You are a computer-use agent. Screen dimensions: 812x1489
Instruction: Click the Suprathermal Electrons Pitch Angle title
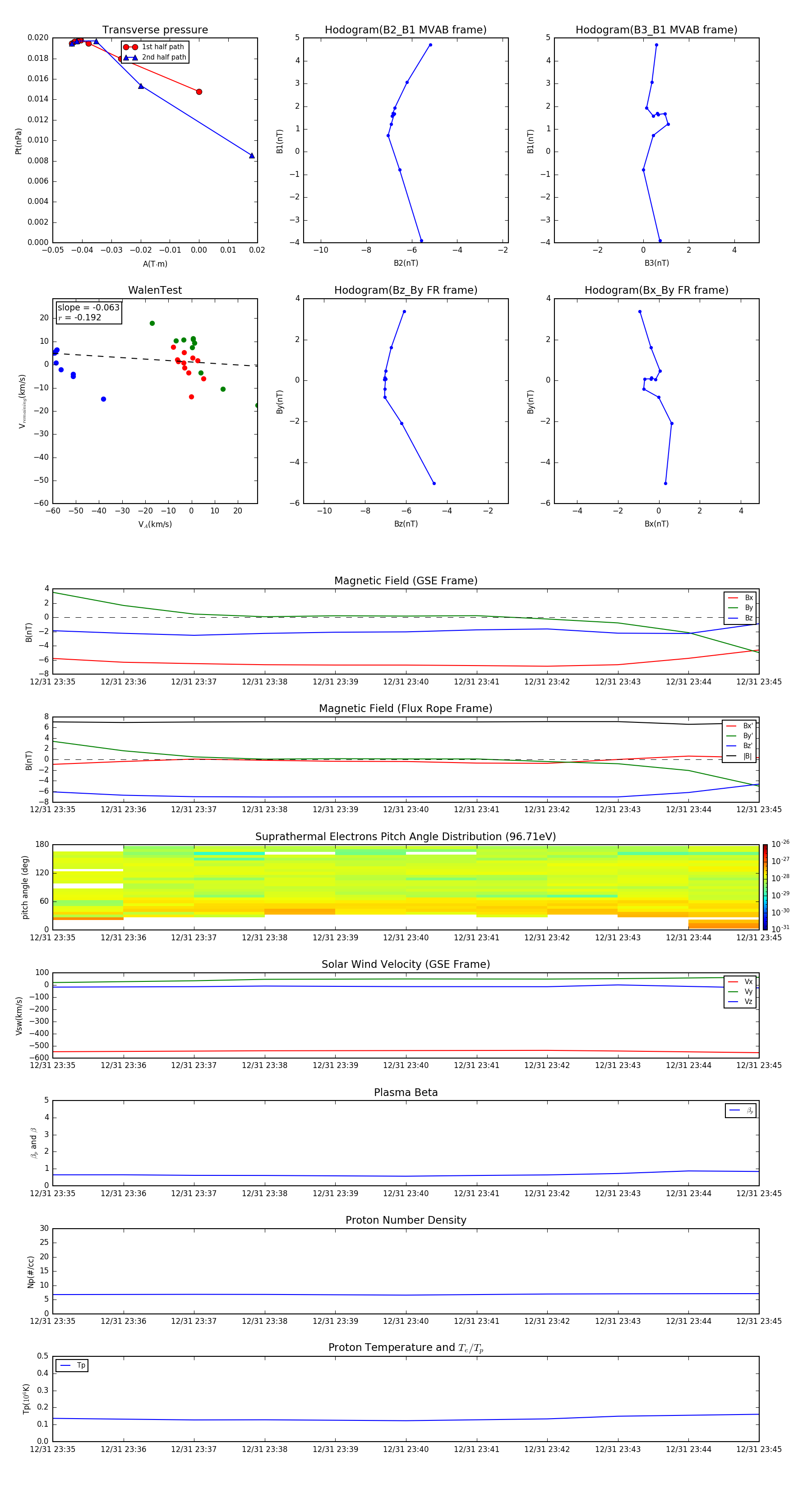pyautogui.click(x=406, y=837)
